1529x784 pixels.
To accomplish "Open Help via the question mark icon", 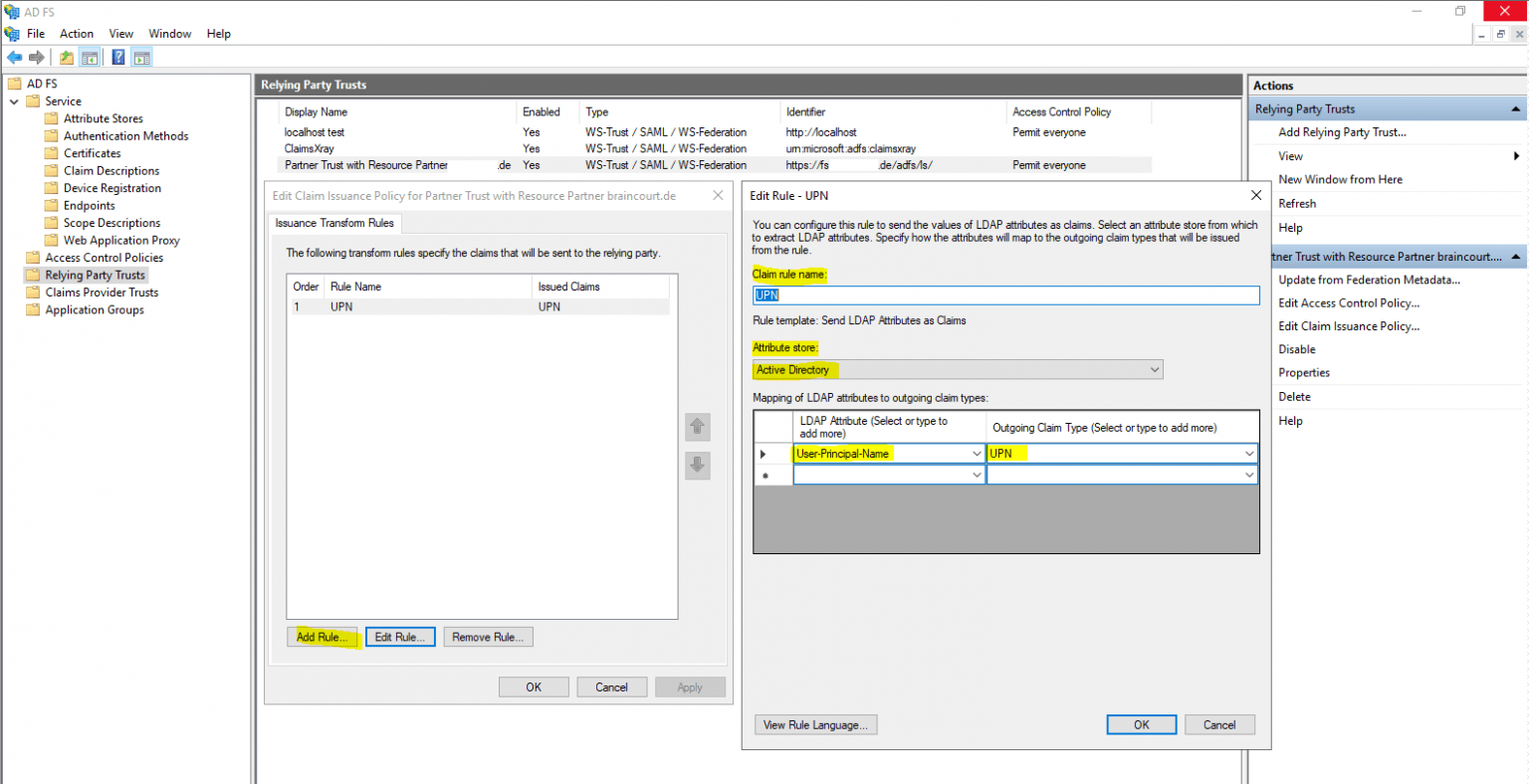I will (x=117, y=58).
